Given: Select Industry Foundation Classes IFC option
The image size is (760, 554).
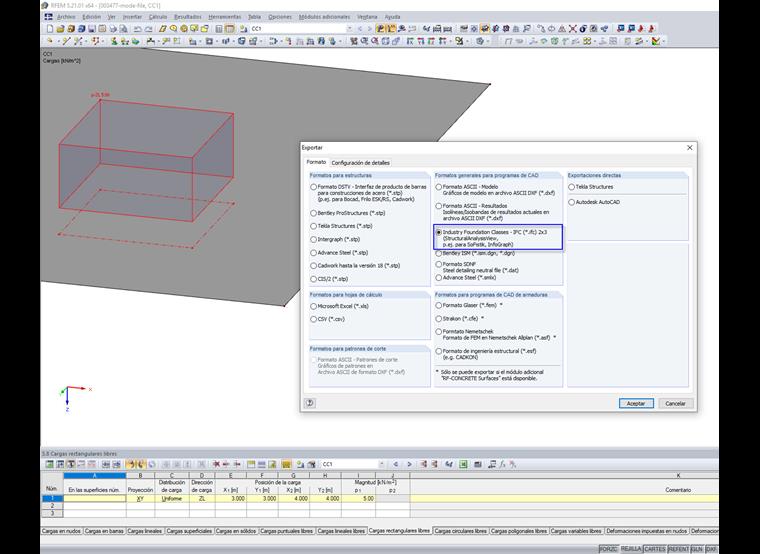Looking at the screenshot, I should pyautogui.click(x=439, y=232).
